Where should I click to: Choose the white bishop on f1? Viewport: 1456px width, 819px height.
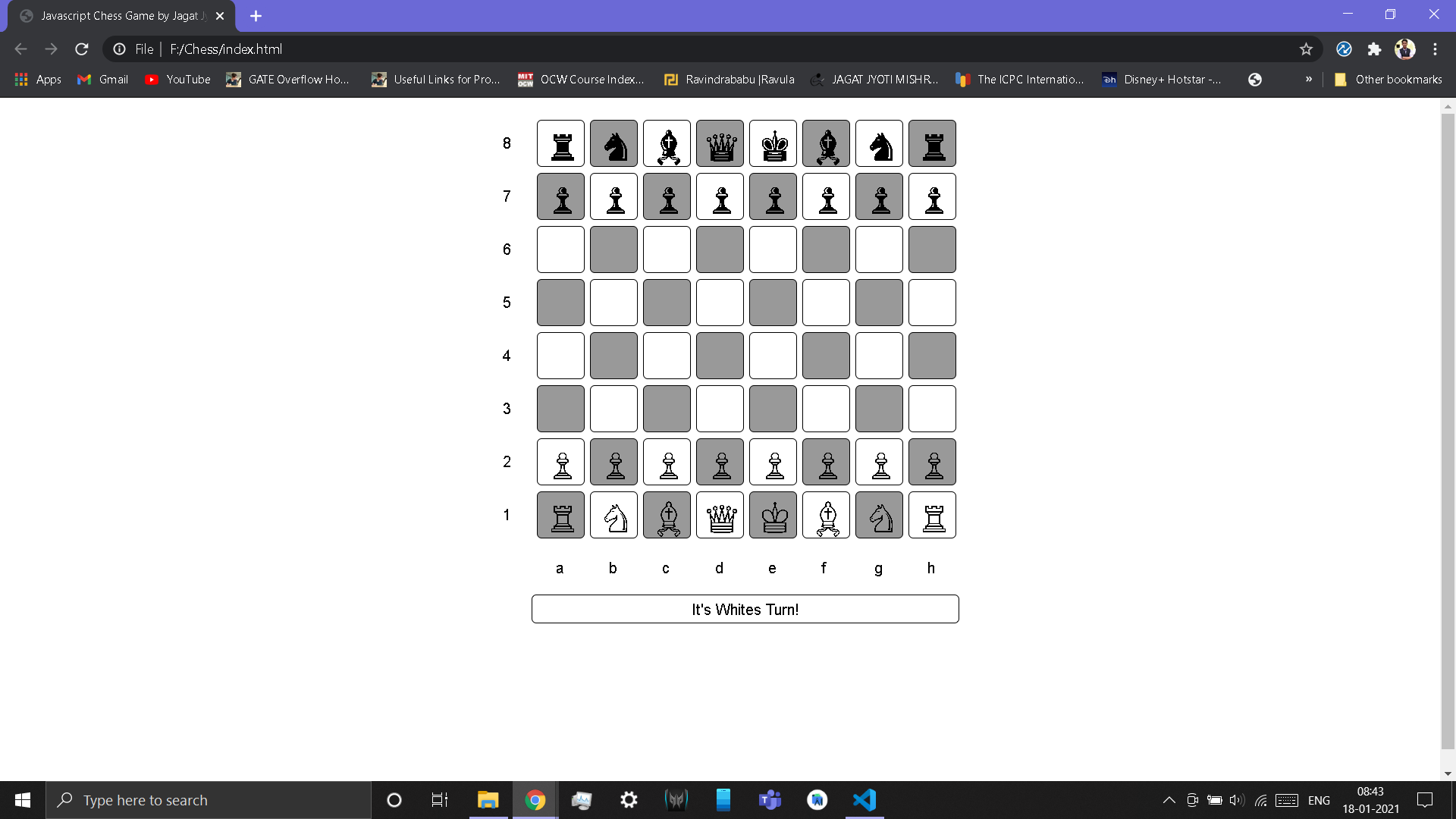(x=826, y=516)
